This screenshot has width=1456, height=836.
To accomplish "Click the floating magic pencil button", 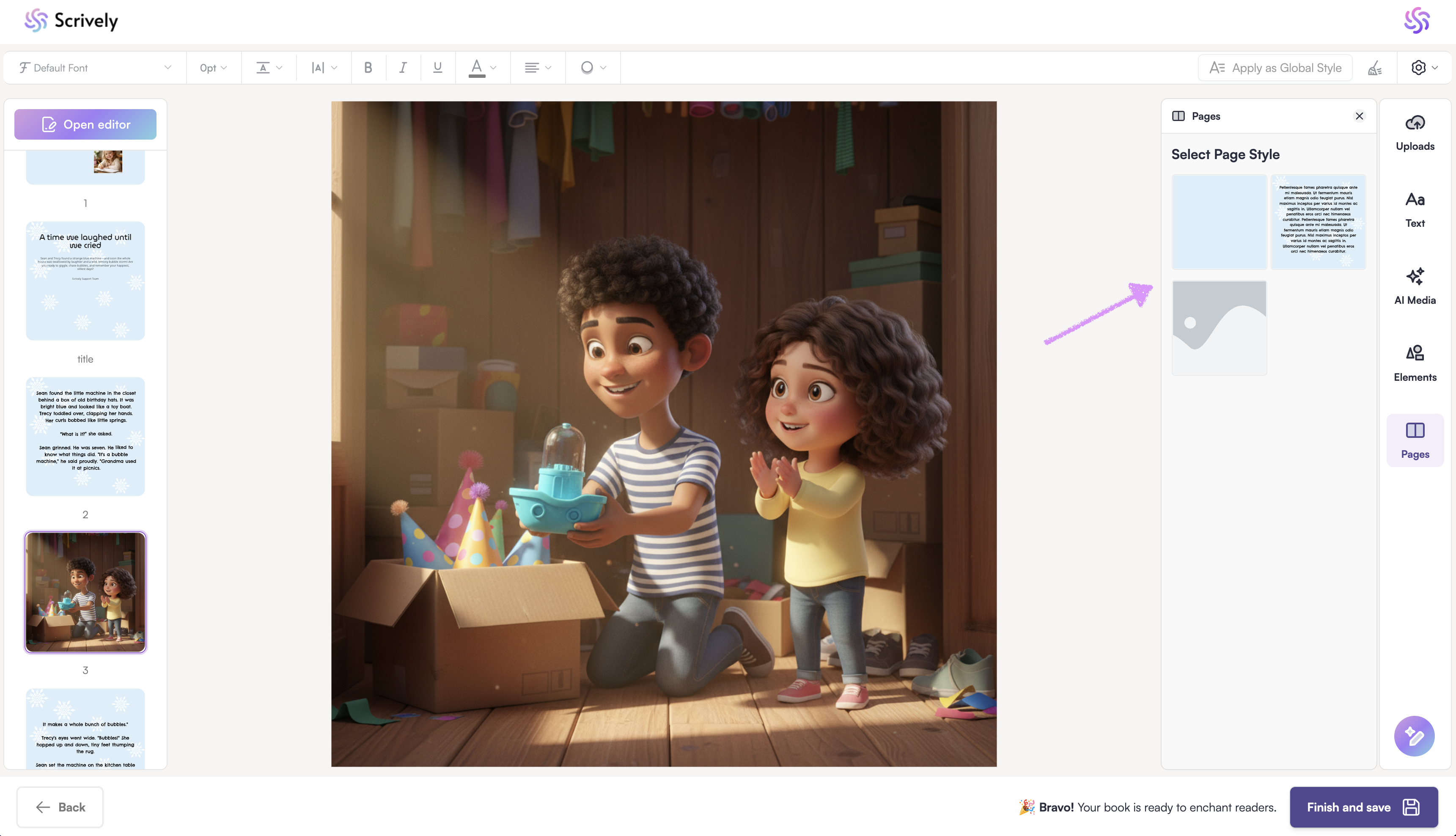I will point(1414,735).
